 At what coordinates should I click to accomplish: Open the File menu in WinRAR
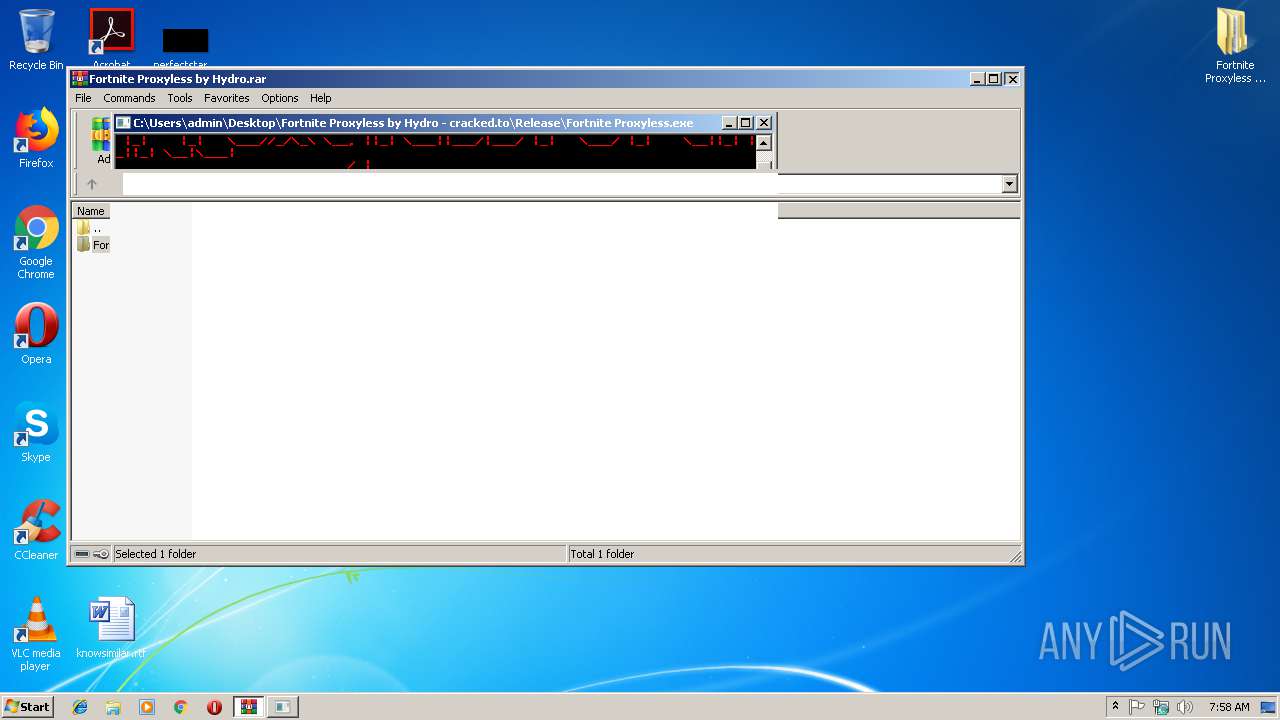pyautogui.click(x=83, y=98)
